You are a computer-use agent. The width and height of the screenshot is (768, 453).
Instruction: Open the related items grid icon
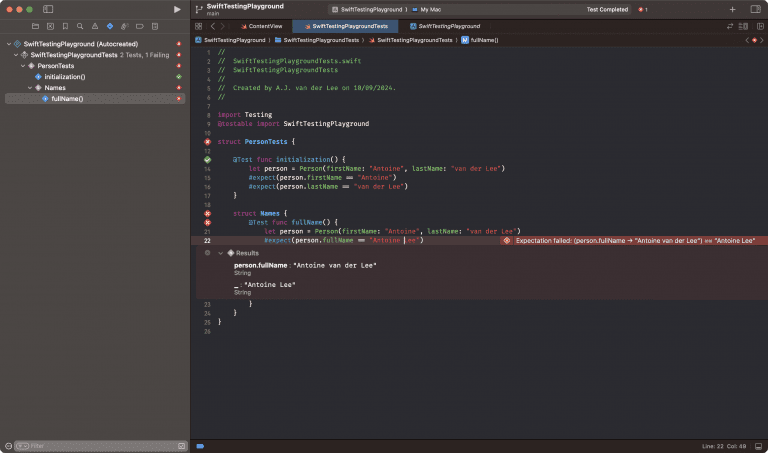pos(198,26)
